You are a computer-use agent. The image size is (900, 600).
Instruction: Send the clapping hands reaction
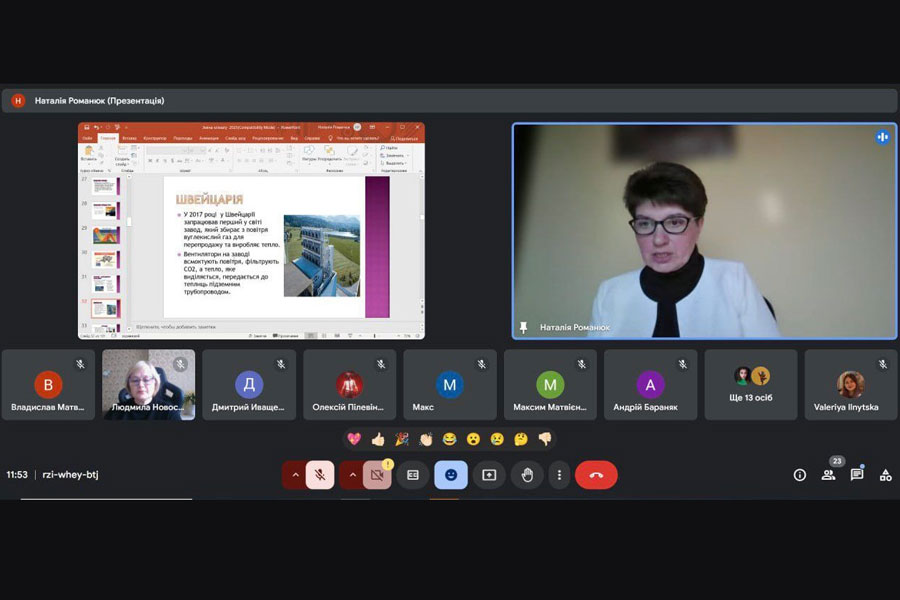click(x=425, y=439)
